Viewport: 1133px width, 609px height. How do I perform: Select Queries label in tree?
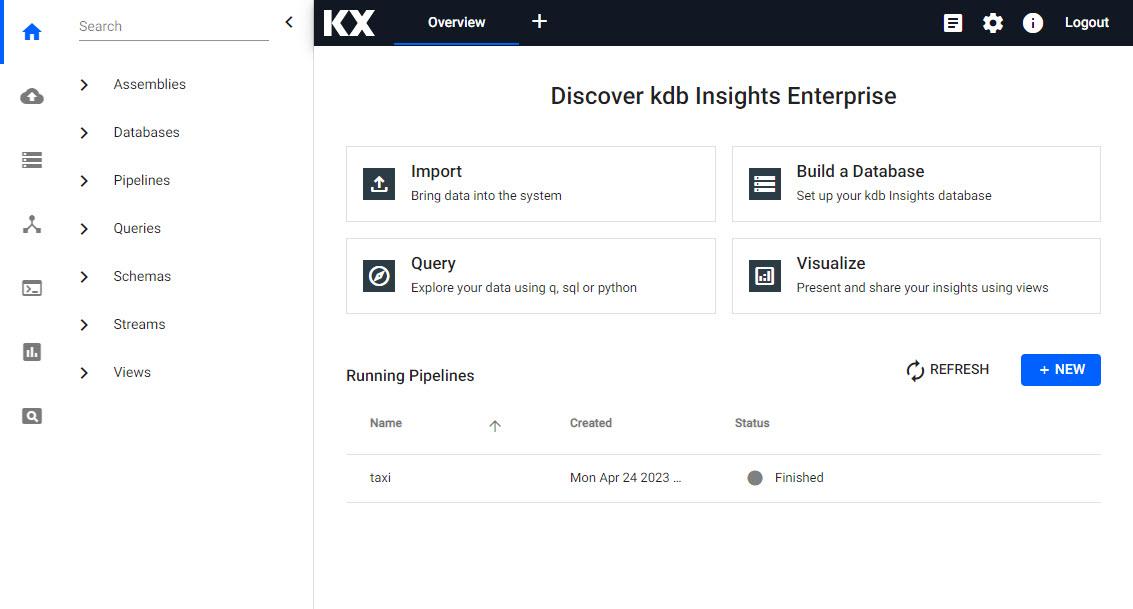click(x=137, y=228)
